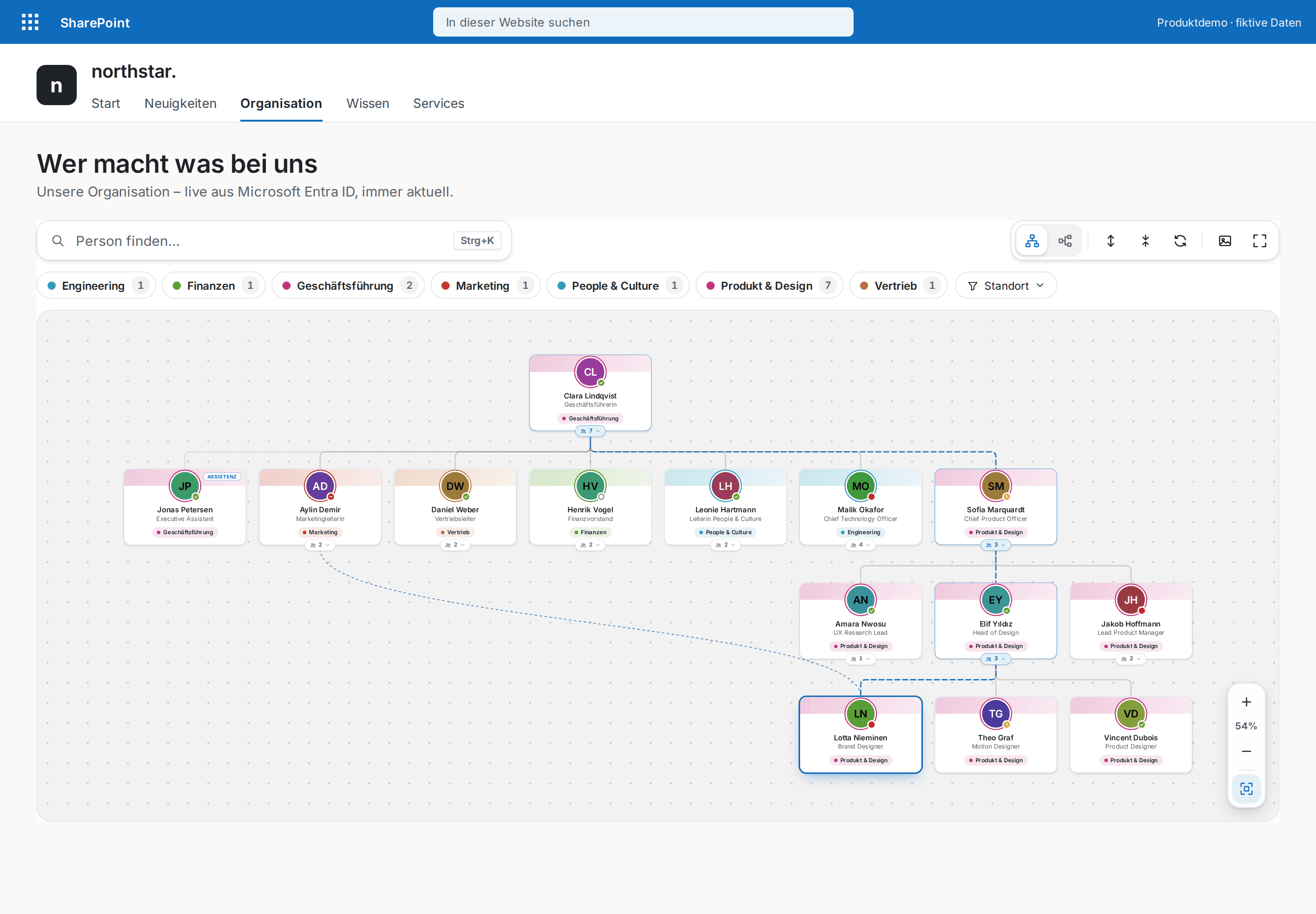1316x914 pixels.
Task: Toggle the Finanzen department filter
Action: point(213,285)
